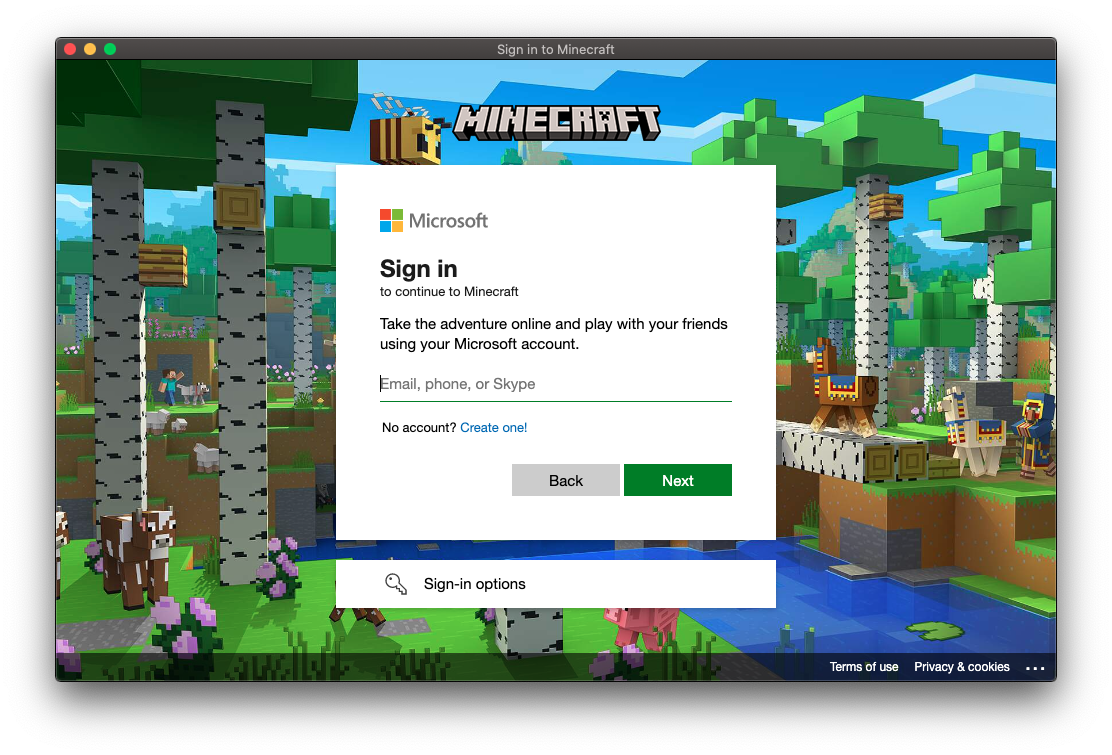Open the Terms of use link

pos(864,667)
